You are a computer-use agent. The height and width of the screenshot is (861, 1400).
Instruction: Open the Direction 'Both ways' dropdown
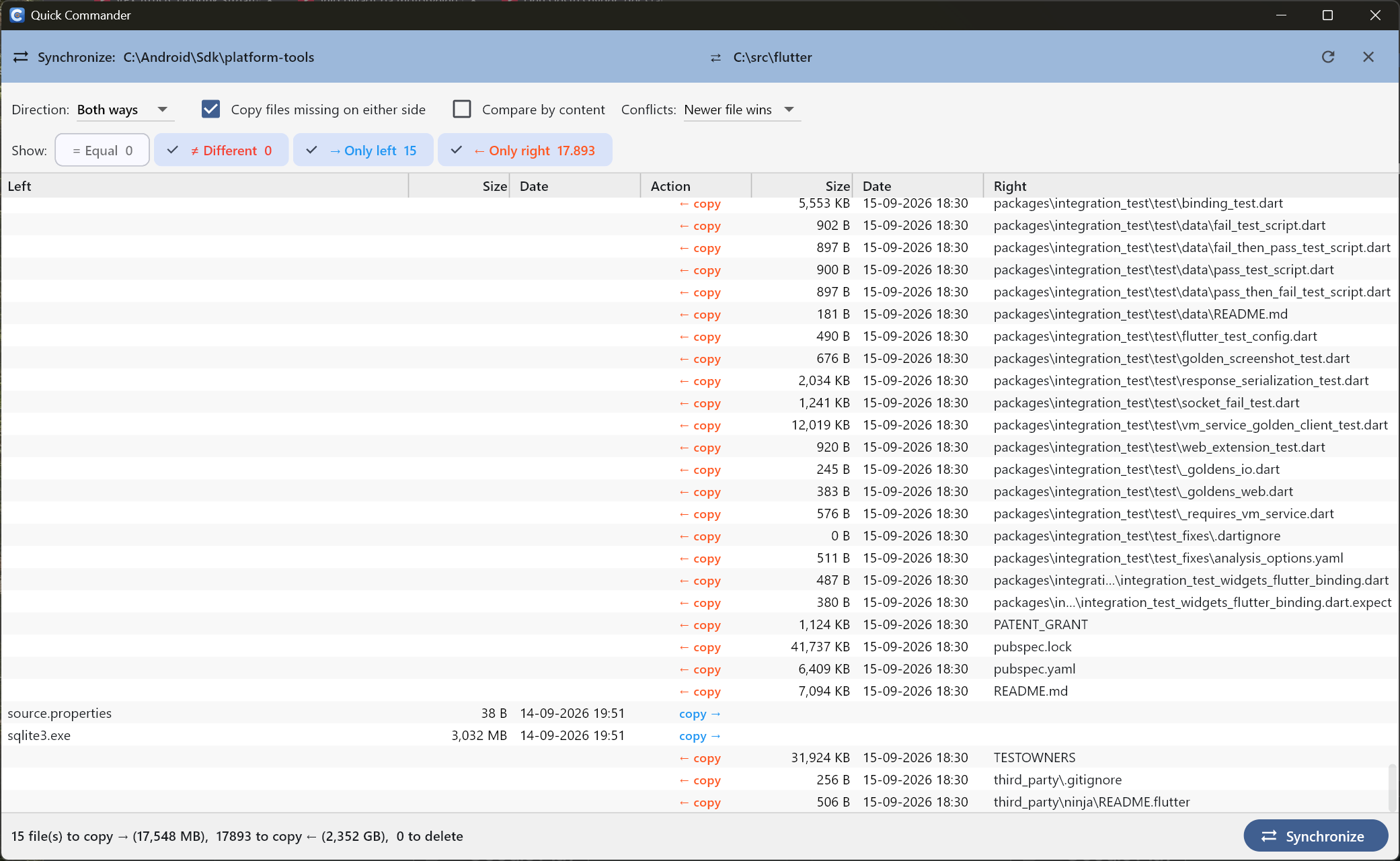pos(125,110)
